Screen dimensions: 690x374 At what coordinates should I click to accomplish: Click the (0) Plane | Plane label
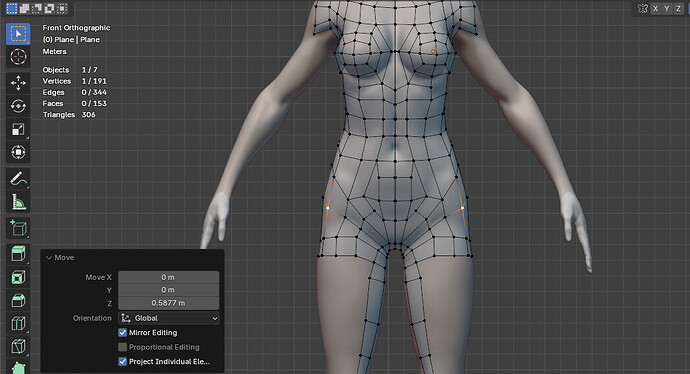pyautogui.click(x=71, y=40)
